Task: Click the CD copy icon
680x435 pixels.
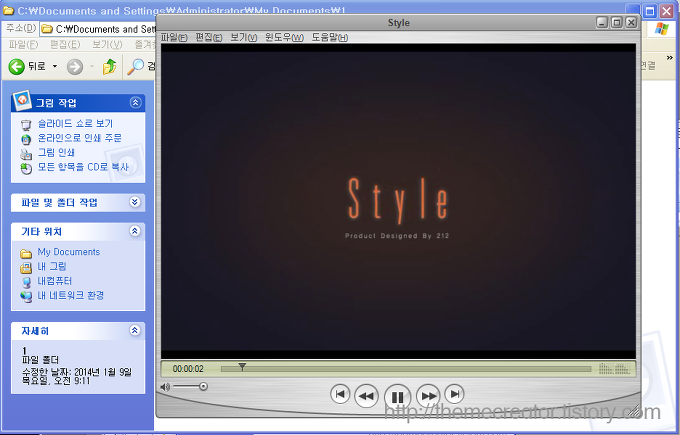Action: (26, 168)
